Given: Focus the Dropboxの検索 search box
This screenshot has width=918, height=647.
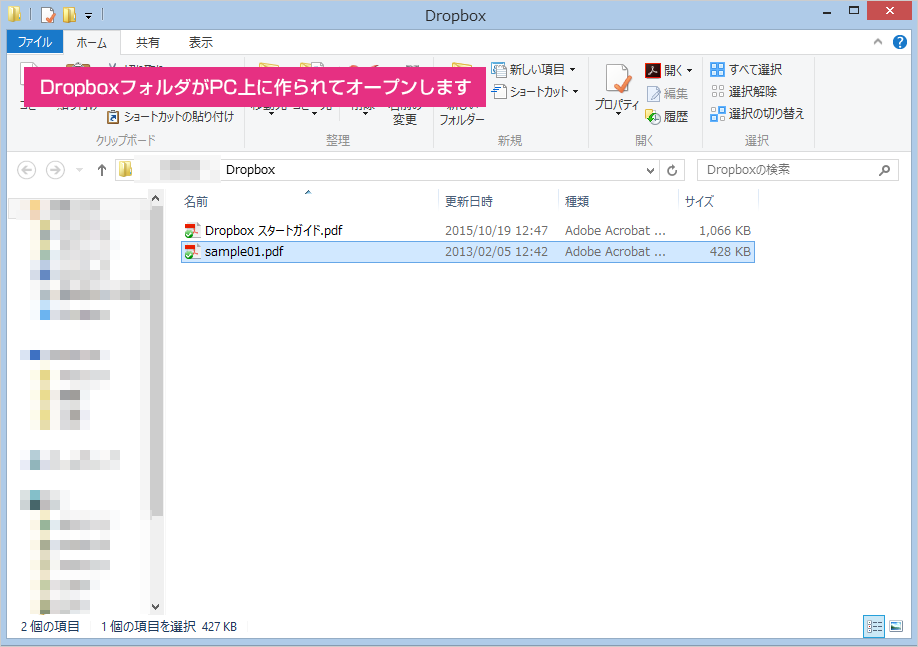Looking at the screenshot, I should tap(797, 170).
